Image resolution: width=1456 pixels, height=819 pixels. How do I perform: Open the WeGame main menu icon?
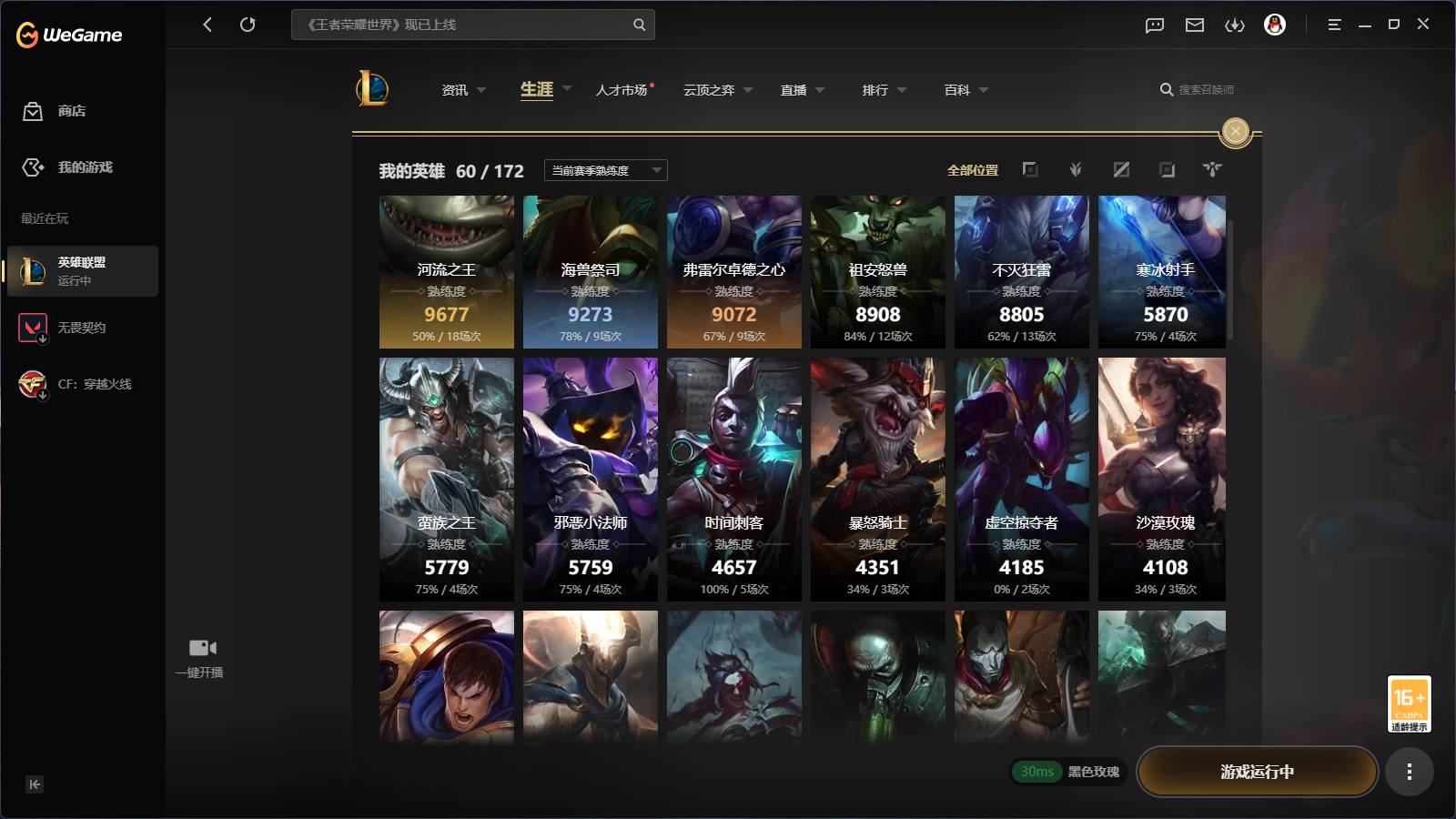click(x=1334, y=25)
